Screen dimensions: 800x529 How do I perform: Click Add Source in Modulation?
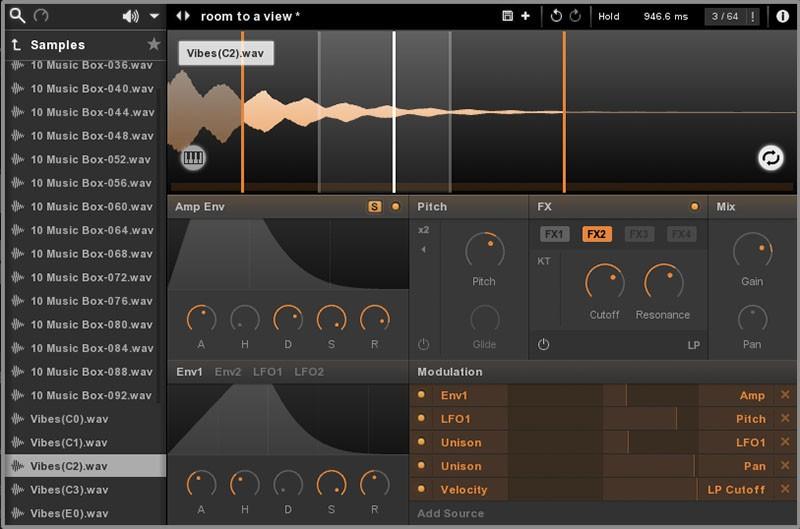click(450, 514)
